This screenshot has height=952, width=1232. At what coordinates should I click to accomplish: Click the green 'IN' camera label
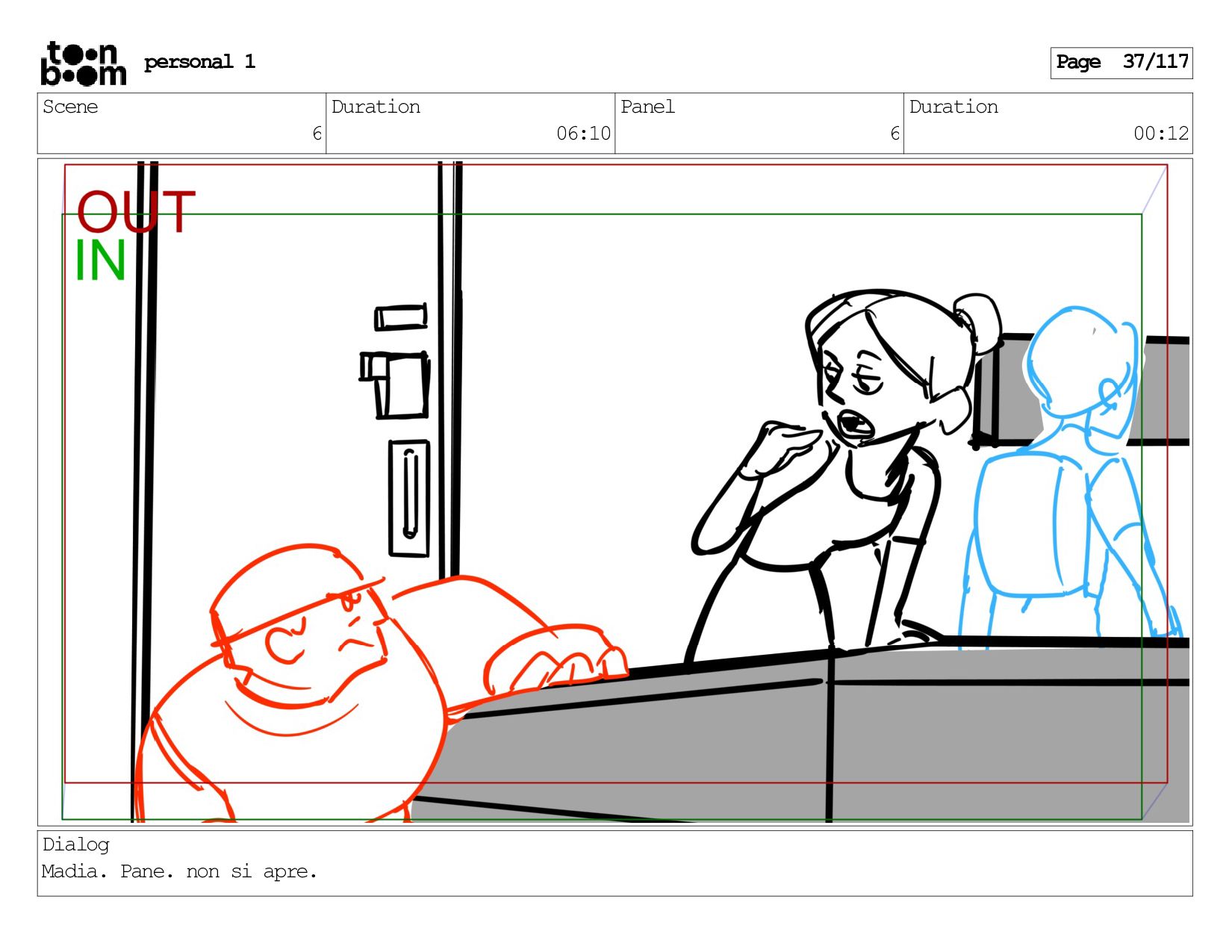(x=100, y=261)
